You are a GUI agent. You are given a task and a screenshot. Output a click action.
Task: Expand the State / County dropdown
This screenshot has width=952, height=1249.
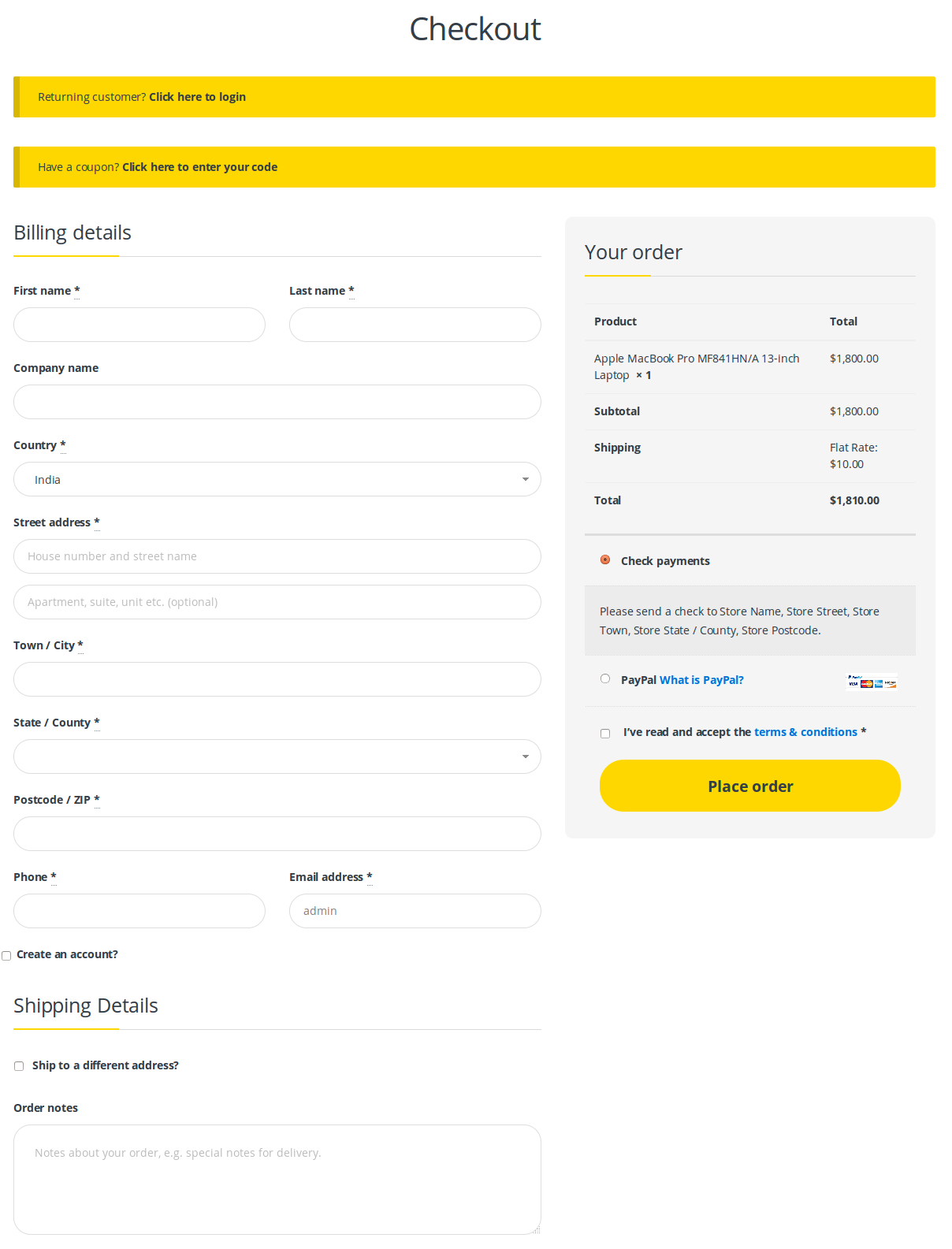[x=277, y=757]
